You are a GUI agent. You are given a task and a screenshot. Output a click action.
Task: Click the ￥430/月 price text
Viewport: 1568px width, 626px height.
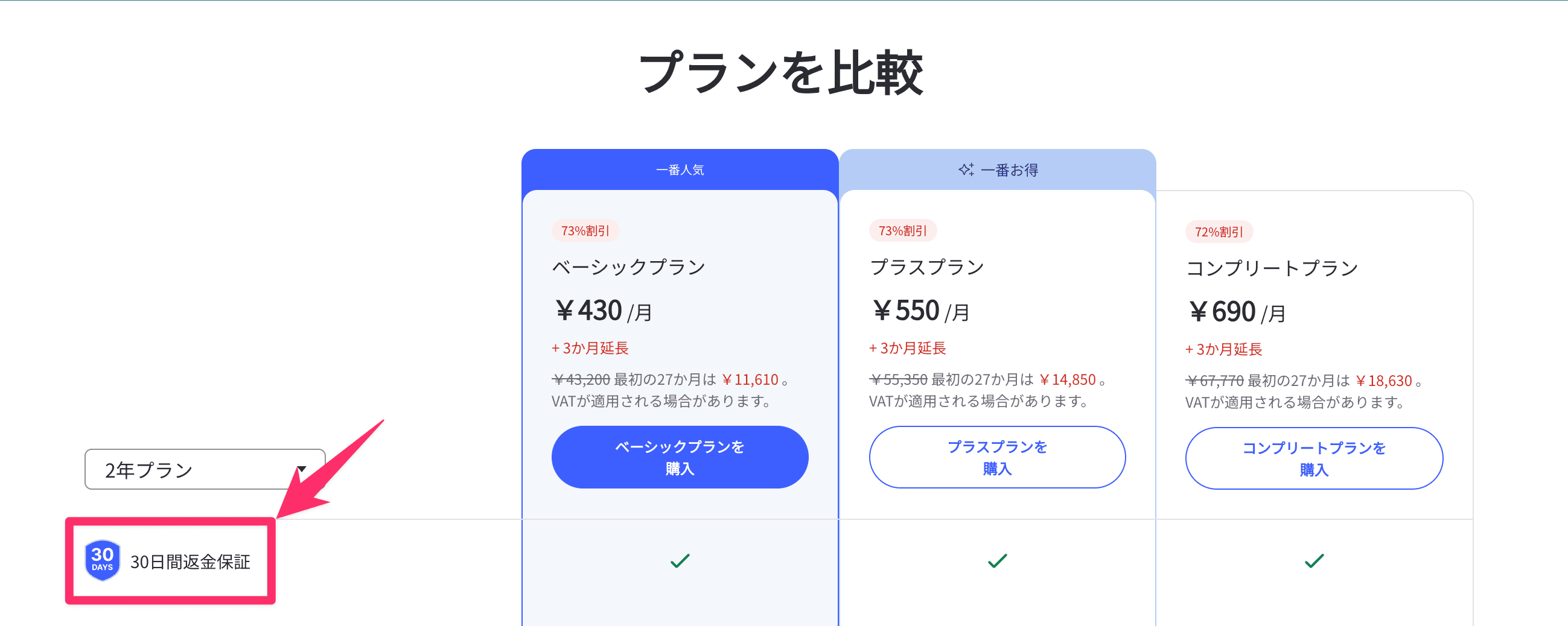(x=602, y=311)
